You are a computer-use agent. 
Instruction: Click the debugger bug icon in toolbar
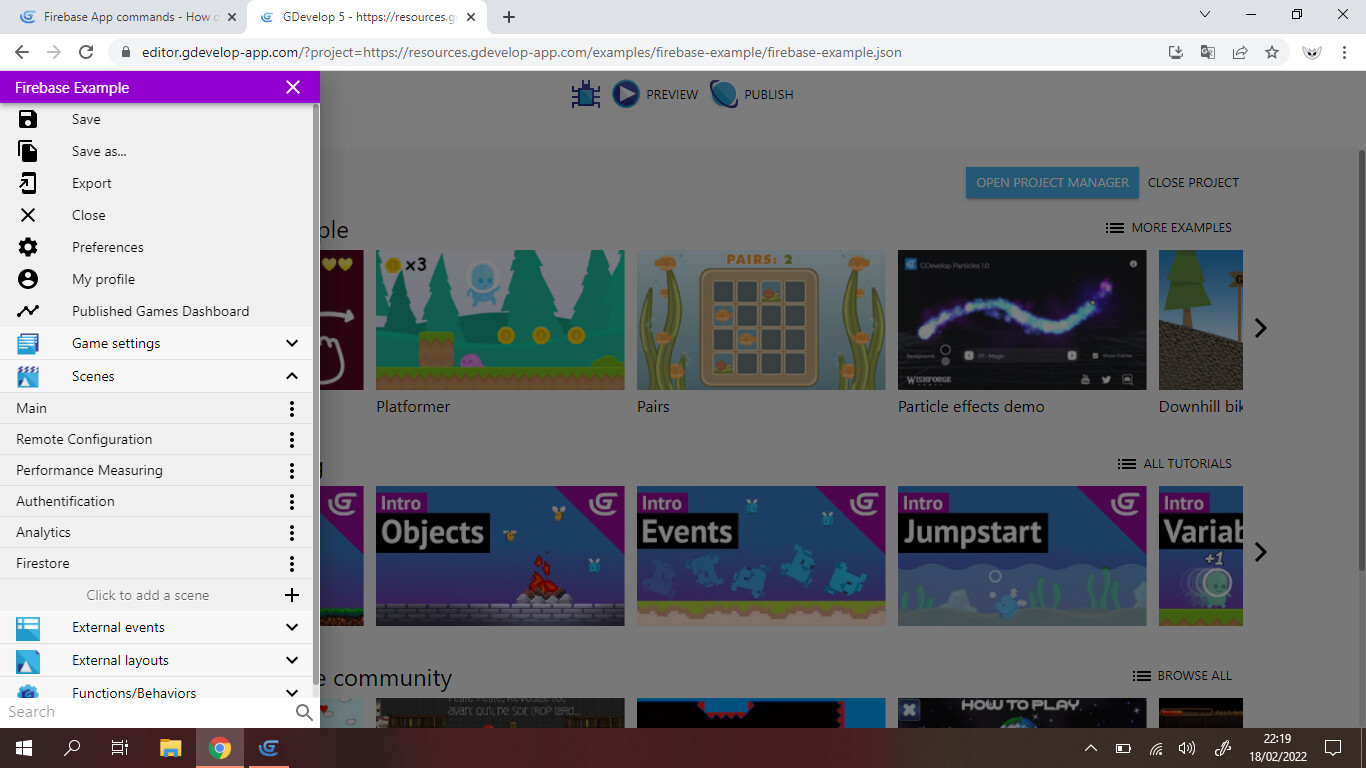coord(586,94)
